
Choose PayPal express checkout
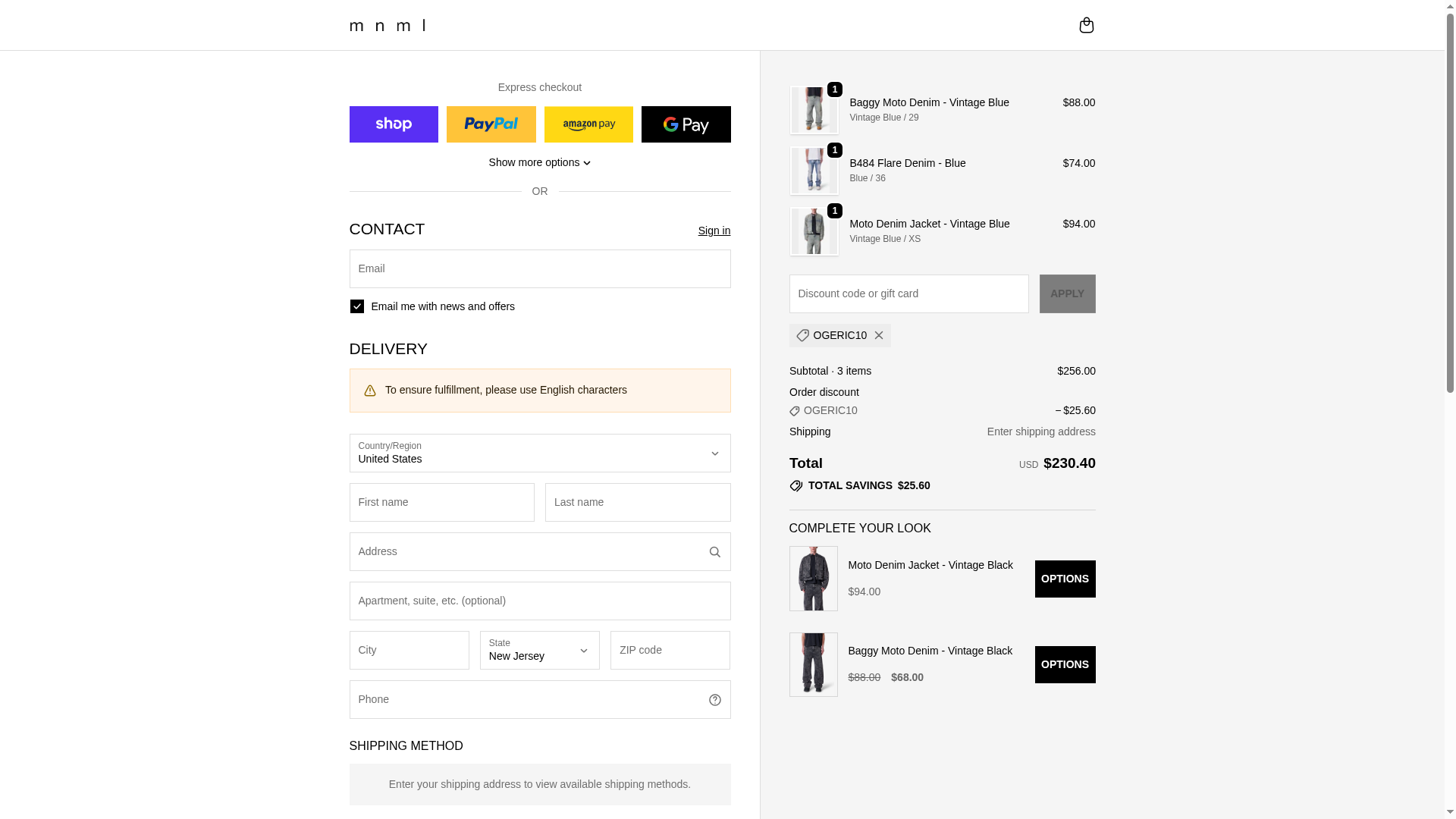pos(491,124)
